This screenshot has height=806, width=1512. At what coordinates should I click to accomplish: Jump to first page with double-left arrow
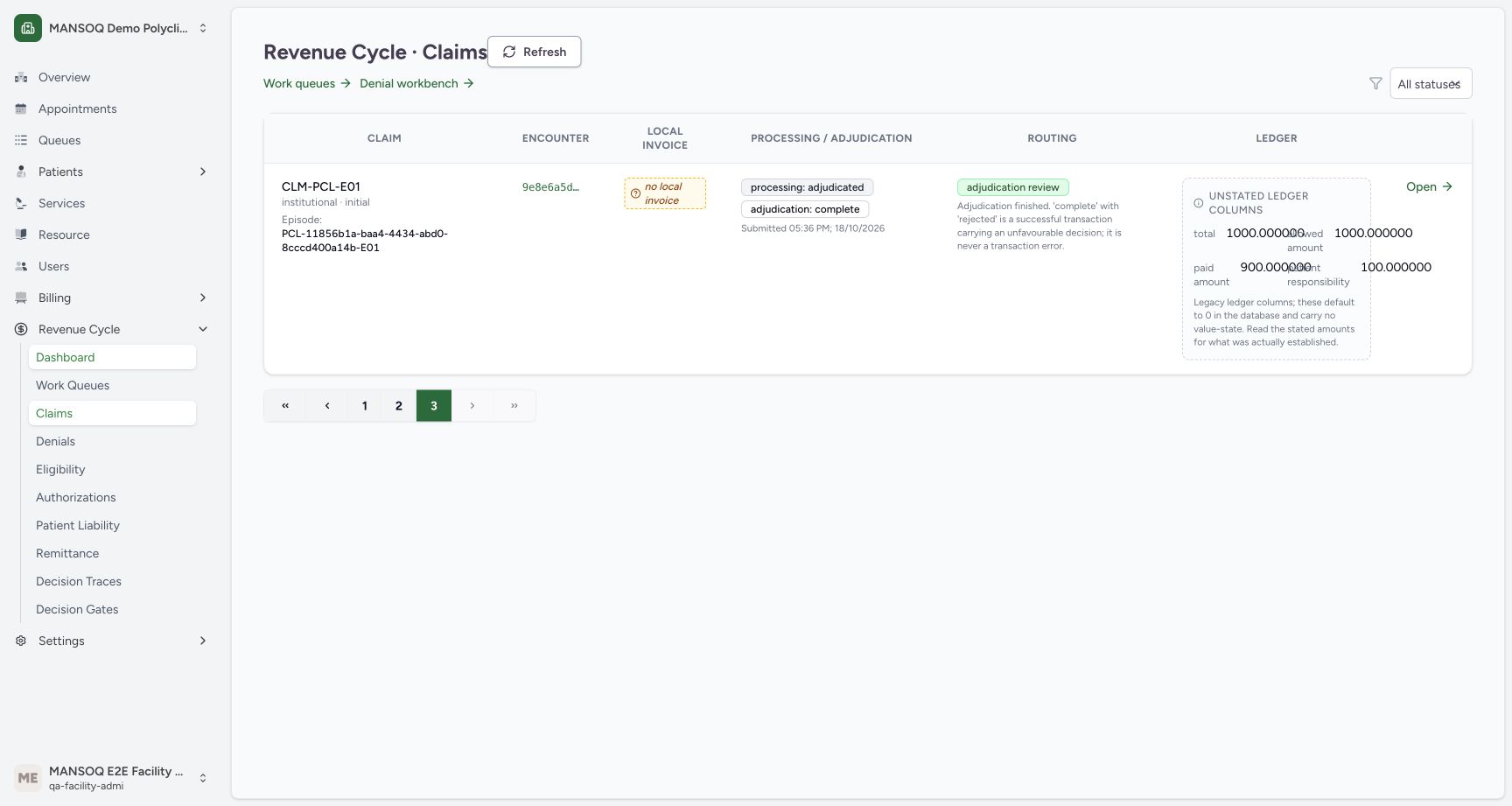click(x=285, y=405)
